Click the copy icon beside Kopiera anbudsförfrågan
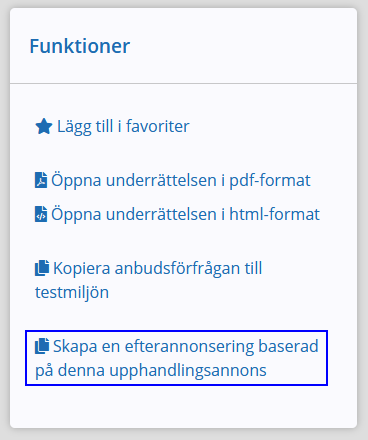This screenshot has height=440, width=368. point(42,268)
